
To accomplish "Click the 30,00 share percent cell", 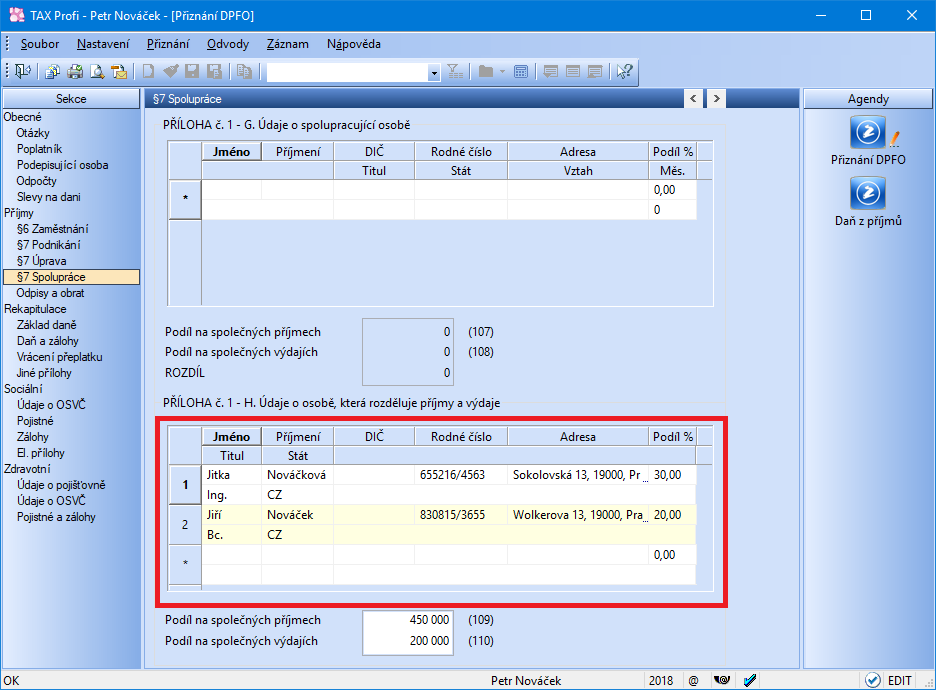I will point(672,475).
